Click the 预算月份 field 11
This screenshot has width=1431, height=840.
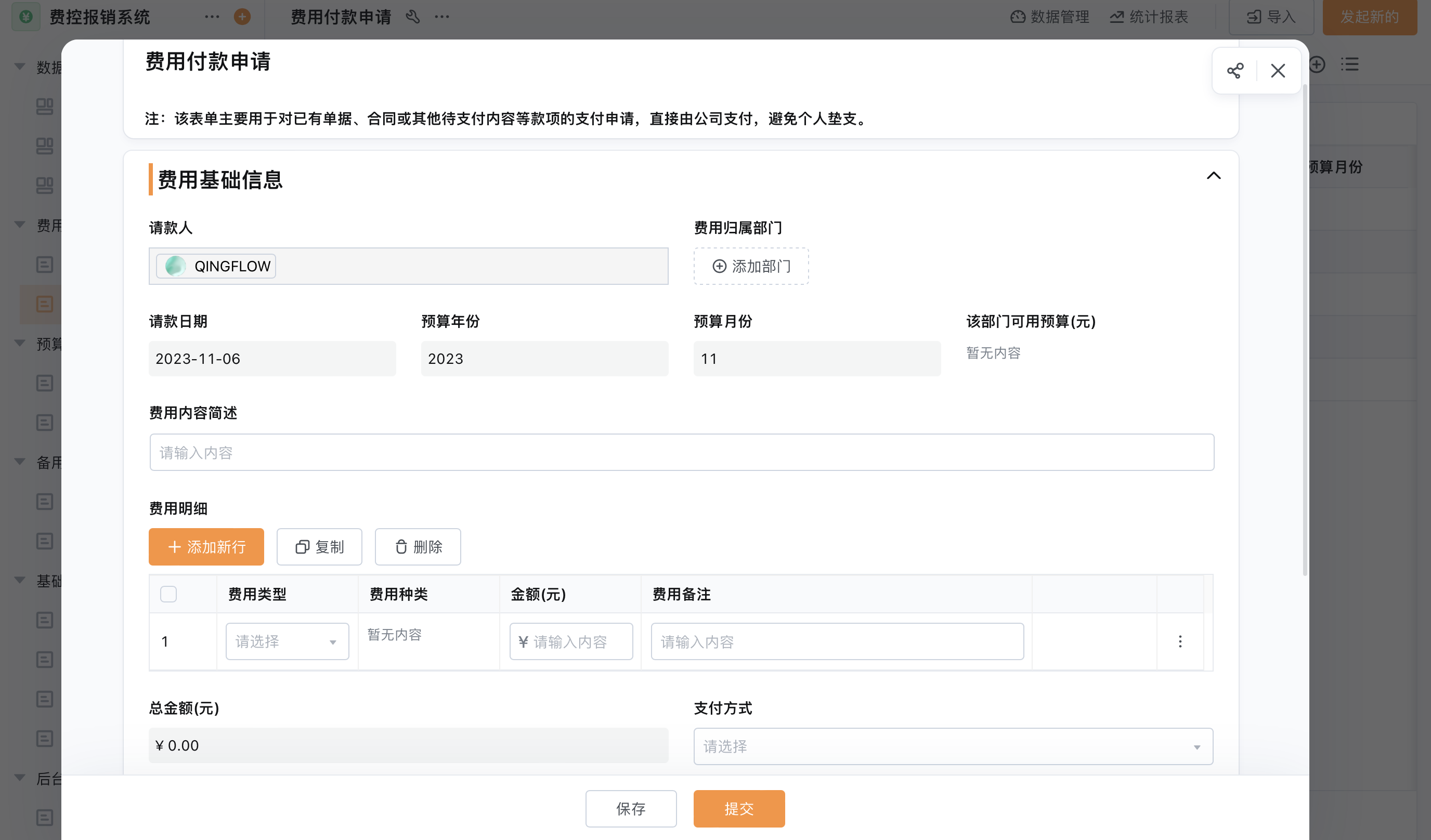pos(816,359)
